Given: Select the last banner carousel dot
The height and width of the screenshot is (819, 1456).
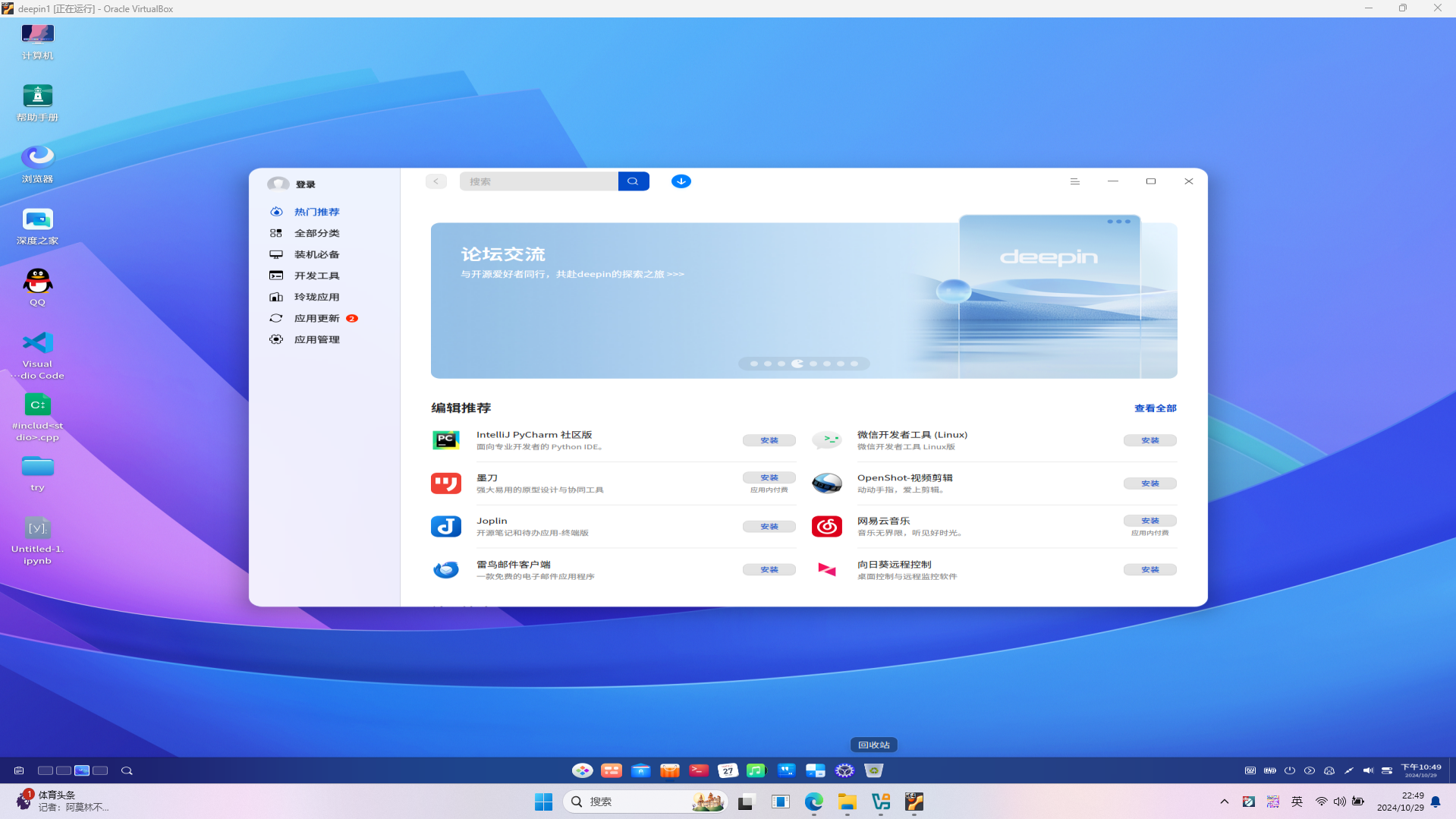Looking at the screenshot, I should [x=854, y=364].
